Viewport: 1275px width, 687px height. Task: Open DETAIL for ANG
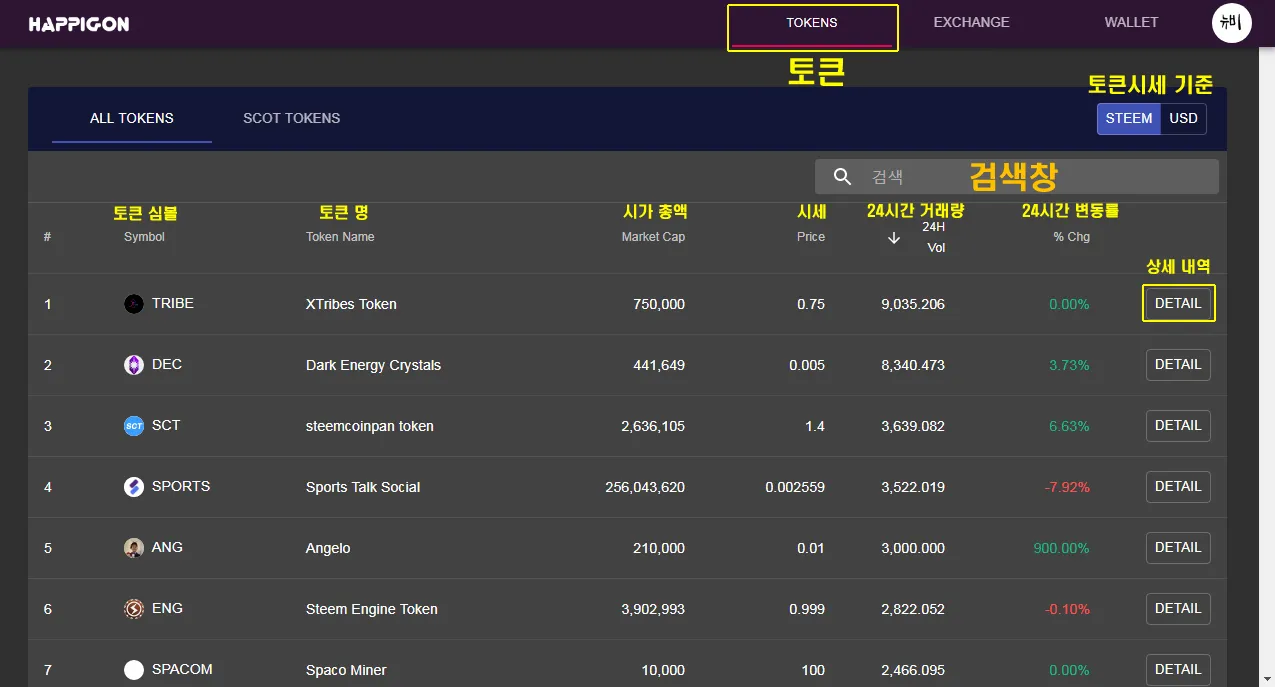click(1178, 548)
